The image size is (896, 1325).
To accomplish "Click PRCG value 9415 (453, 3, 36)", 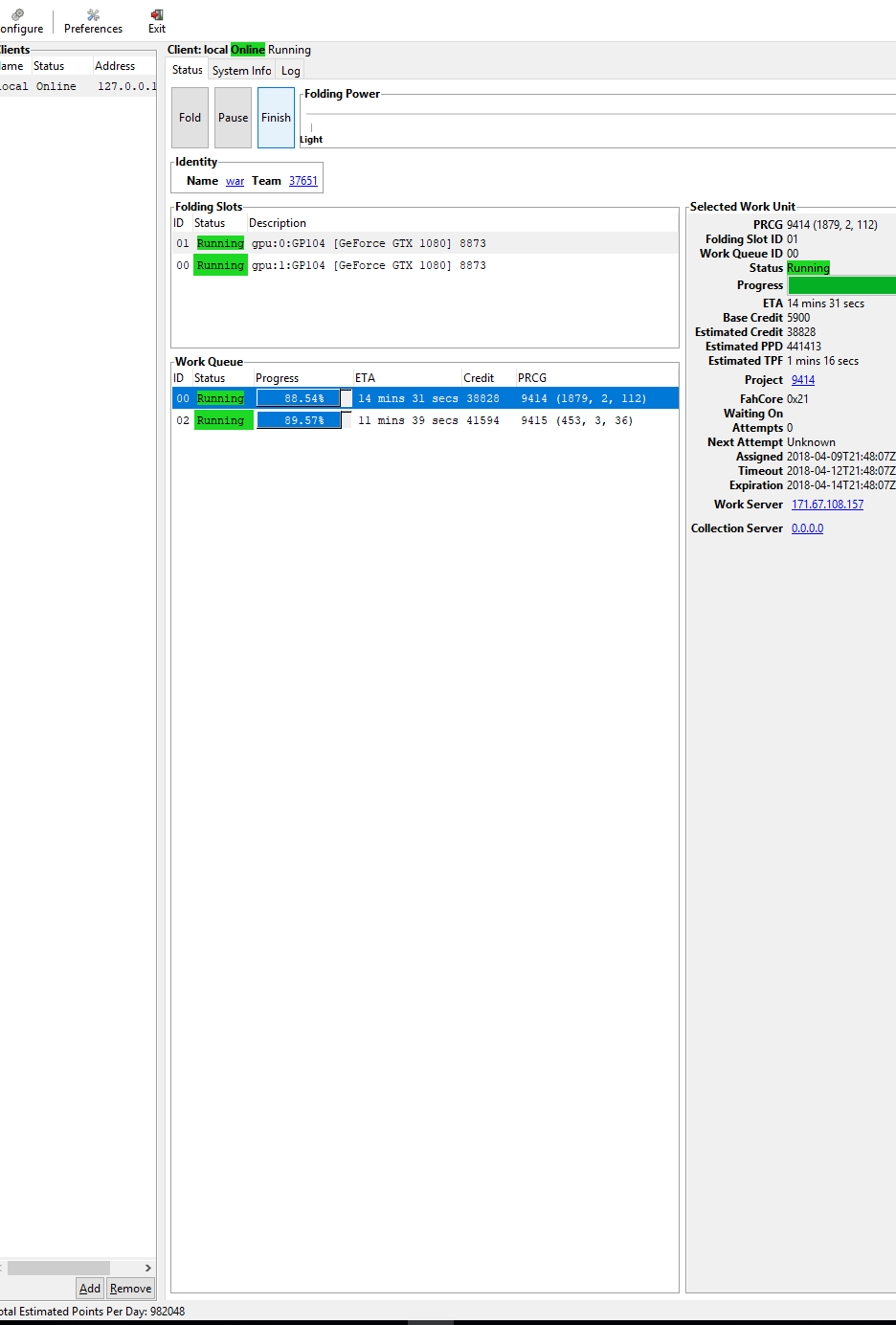I will pos(576,420).
